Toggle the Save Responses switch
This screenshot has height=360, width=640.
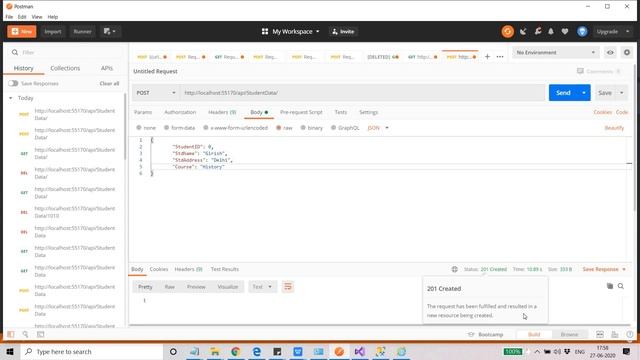13,83
